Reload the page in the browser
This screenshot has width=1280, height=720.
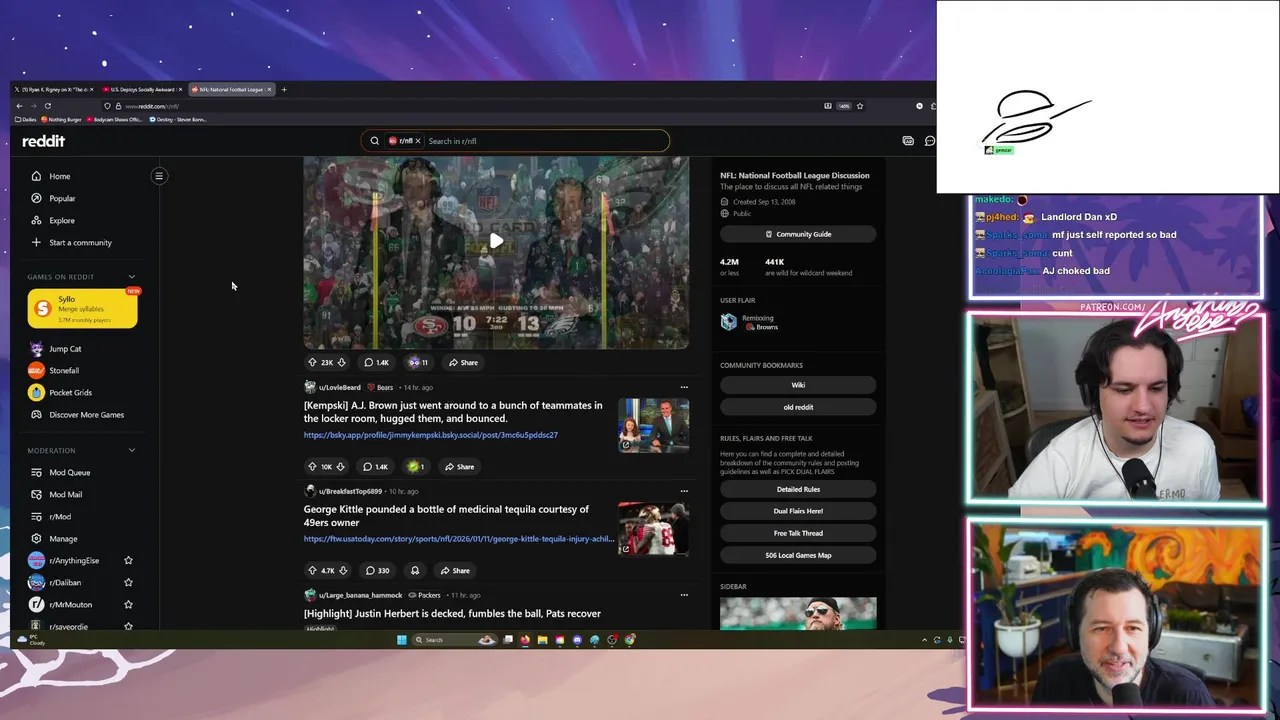(47, 106)
